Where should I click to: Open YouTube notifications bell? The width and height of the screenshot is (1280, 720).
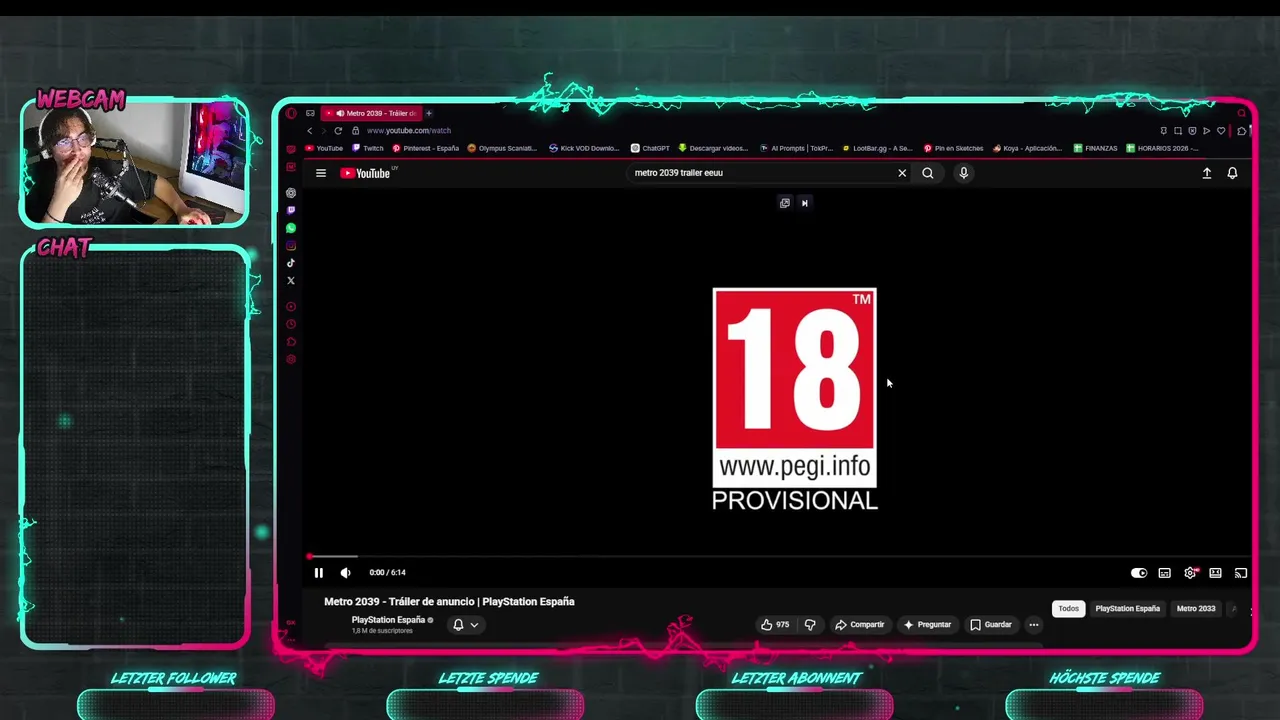(1232, 173)
